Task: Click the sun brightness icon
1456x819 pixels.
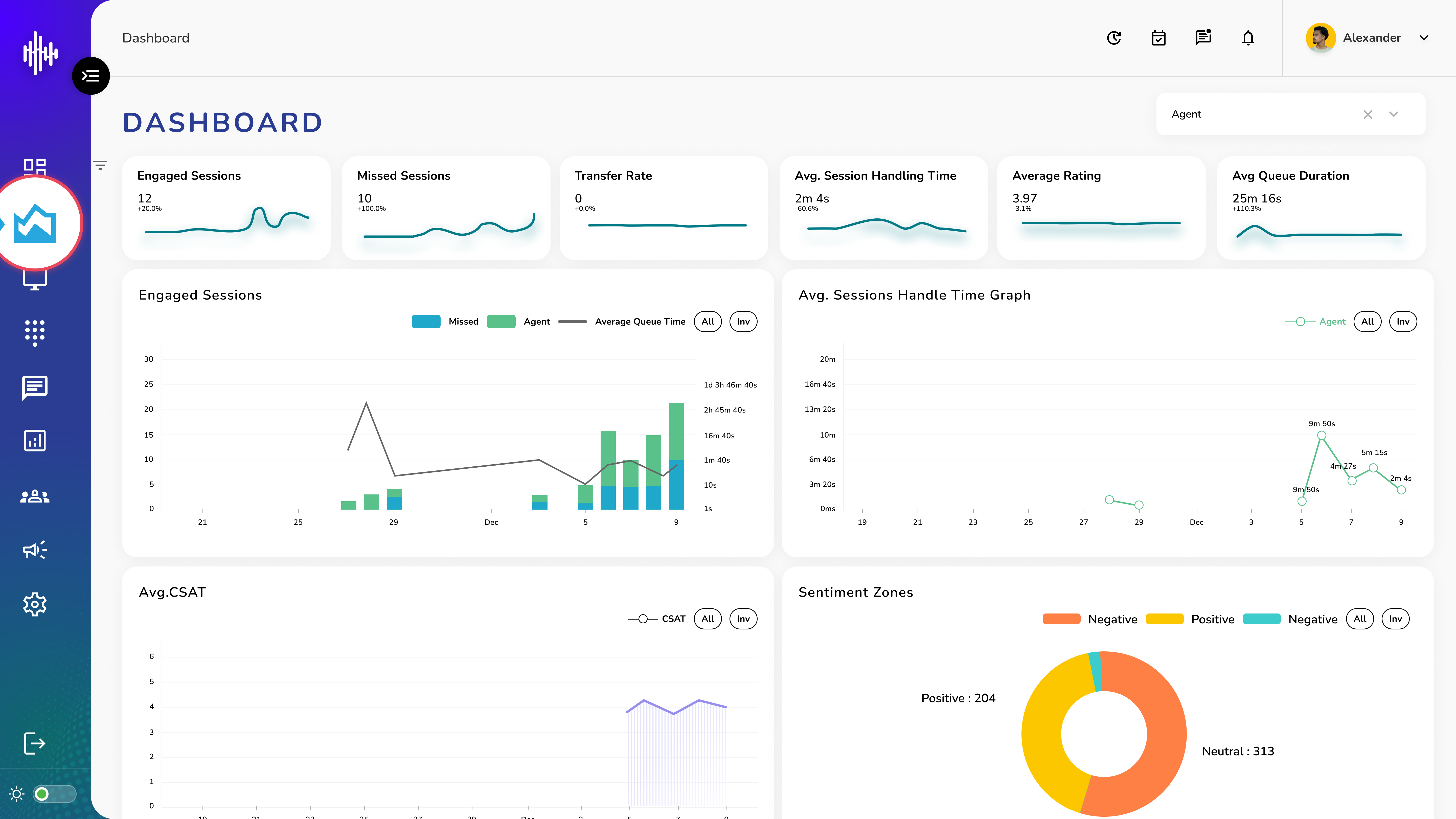Action: 17,794
